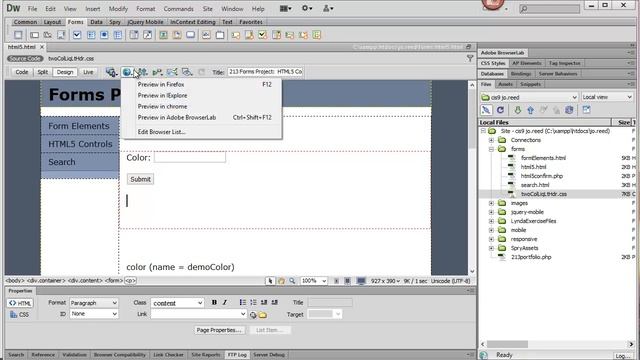This screenshot has height=360, width=640.
Task: Choose Preview in chrome
Action: point(202,107)
